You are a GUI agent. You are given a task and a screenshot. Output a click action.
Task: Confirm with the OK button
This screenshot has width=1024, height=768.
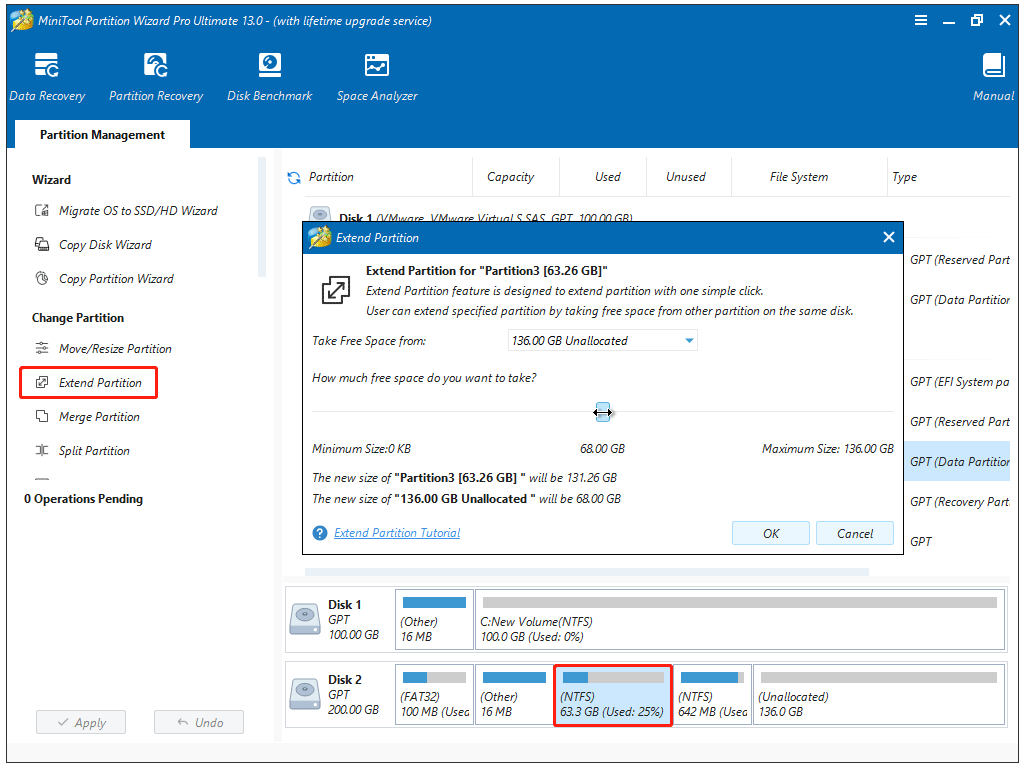[770, 533]
